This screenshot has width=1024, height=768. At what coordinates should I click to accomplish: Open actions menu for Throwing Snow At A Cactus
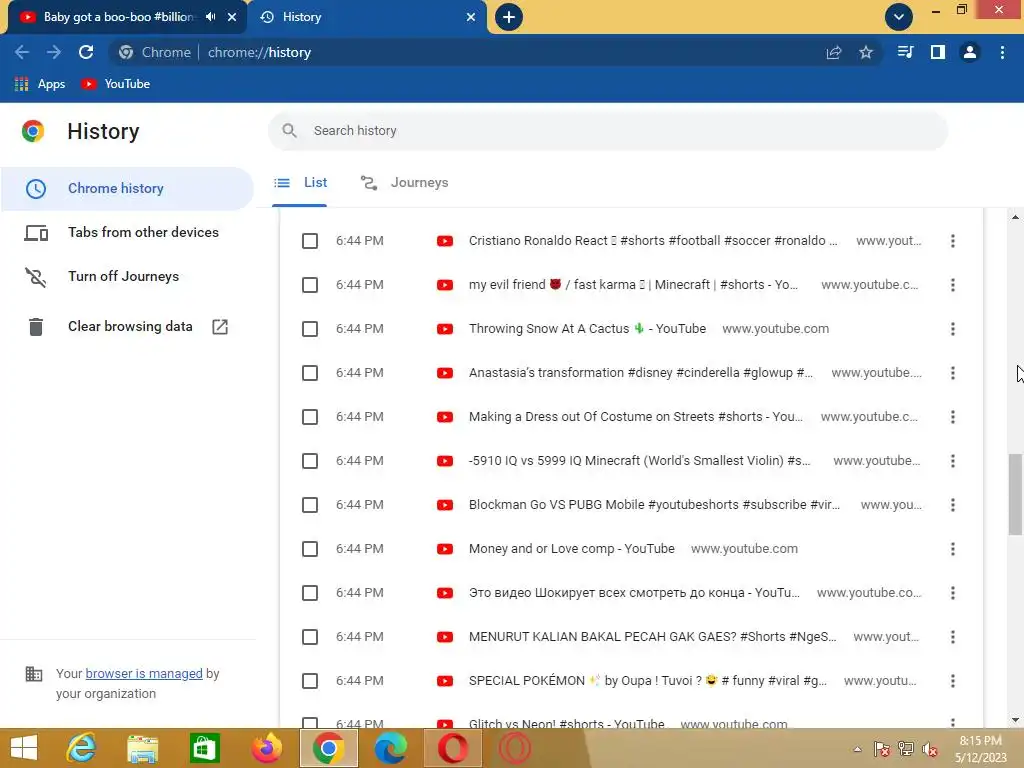[x=953, y=329]
